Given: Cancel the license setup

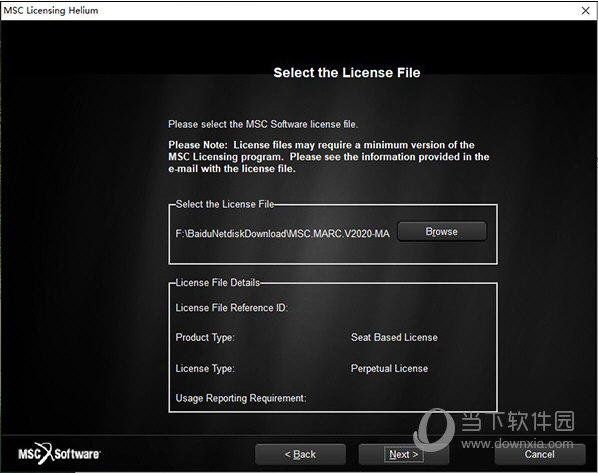Looking at the screenshot, I should point(540,454).
